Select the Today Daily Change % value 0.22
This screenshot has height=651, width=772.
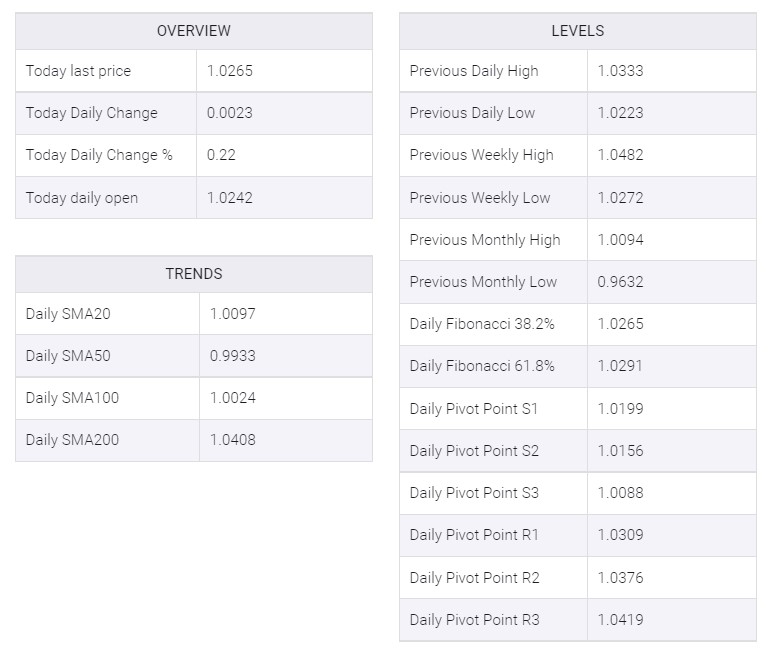tap(223, 155)
